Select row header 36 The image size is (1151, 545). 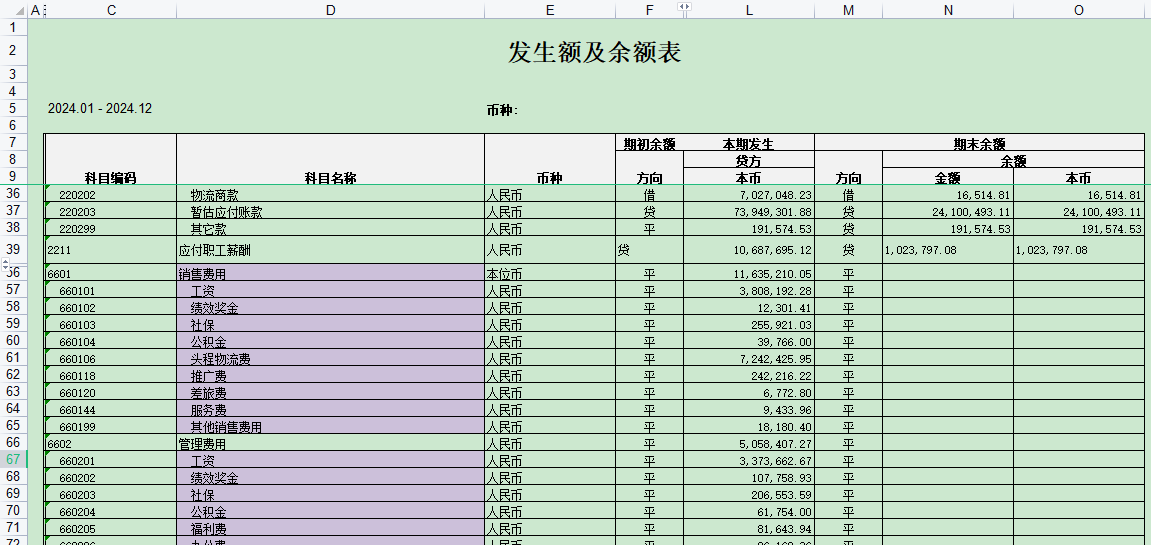(13, 193)
